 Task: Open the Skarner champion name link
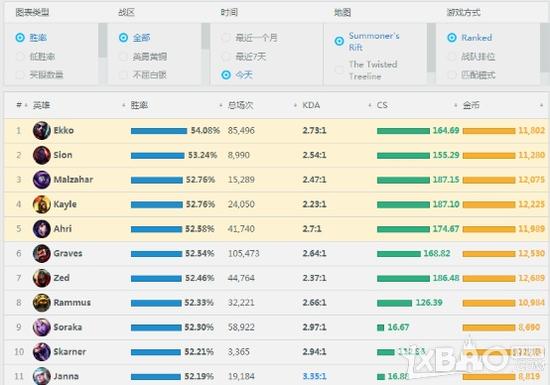point(69,351)
